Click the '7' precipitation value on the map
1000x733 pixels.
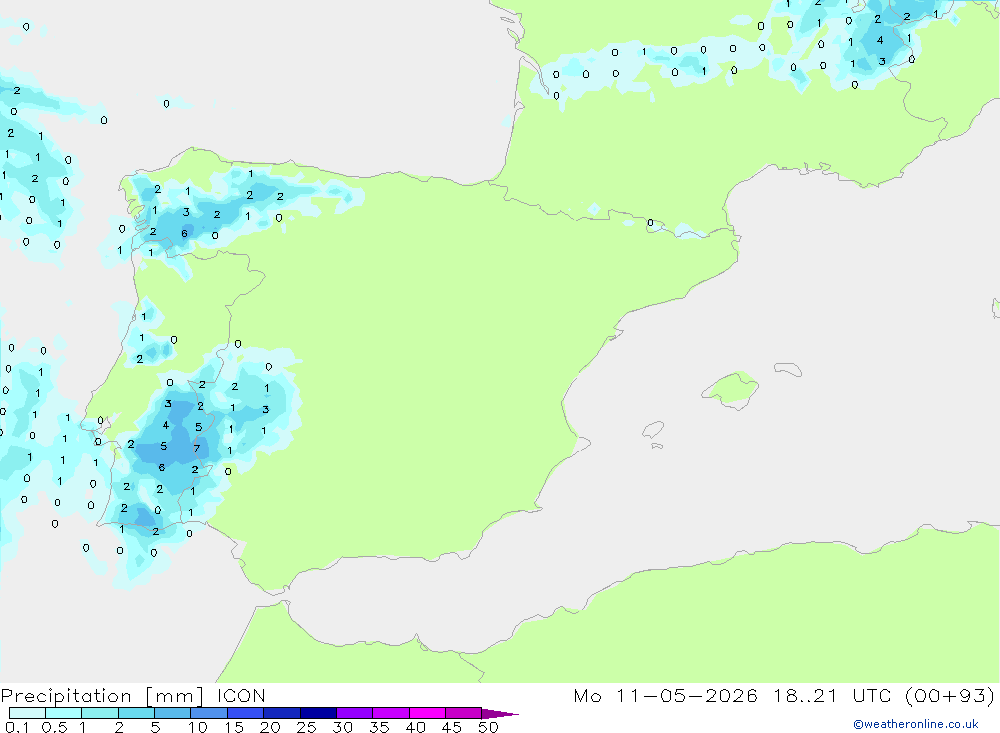click(197, 448)
